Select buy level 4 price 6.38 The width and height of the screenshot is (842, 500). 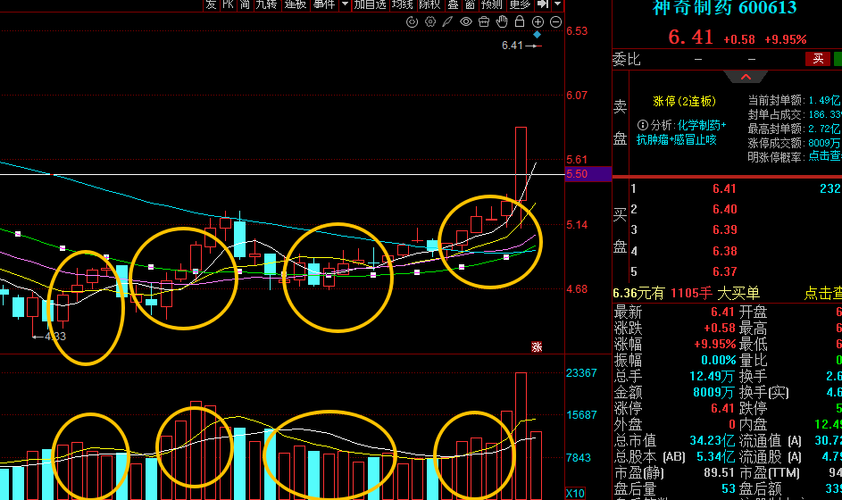[724, 251]
